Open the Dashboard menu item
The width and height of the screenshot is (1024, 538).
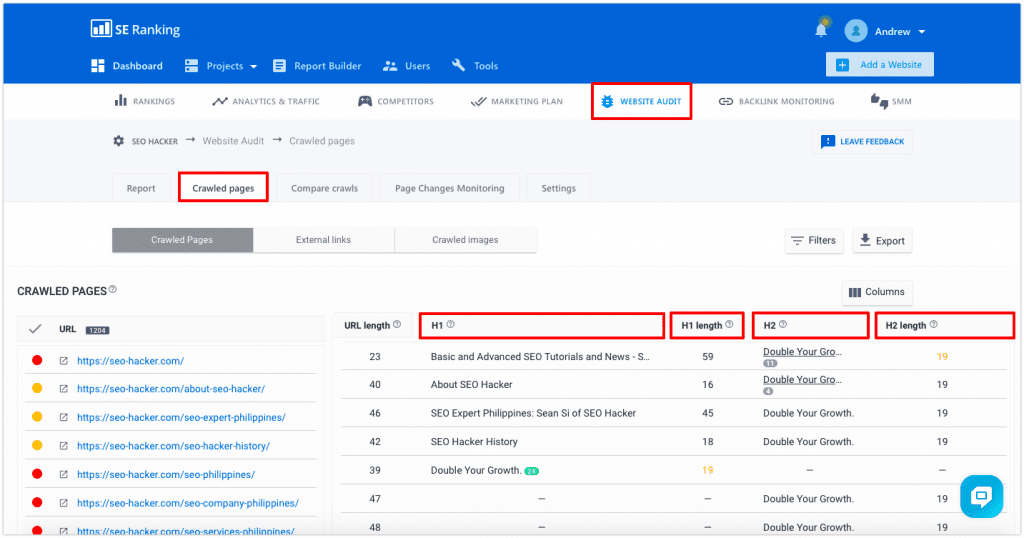point(127,65)
